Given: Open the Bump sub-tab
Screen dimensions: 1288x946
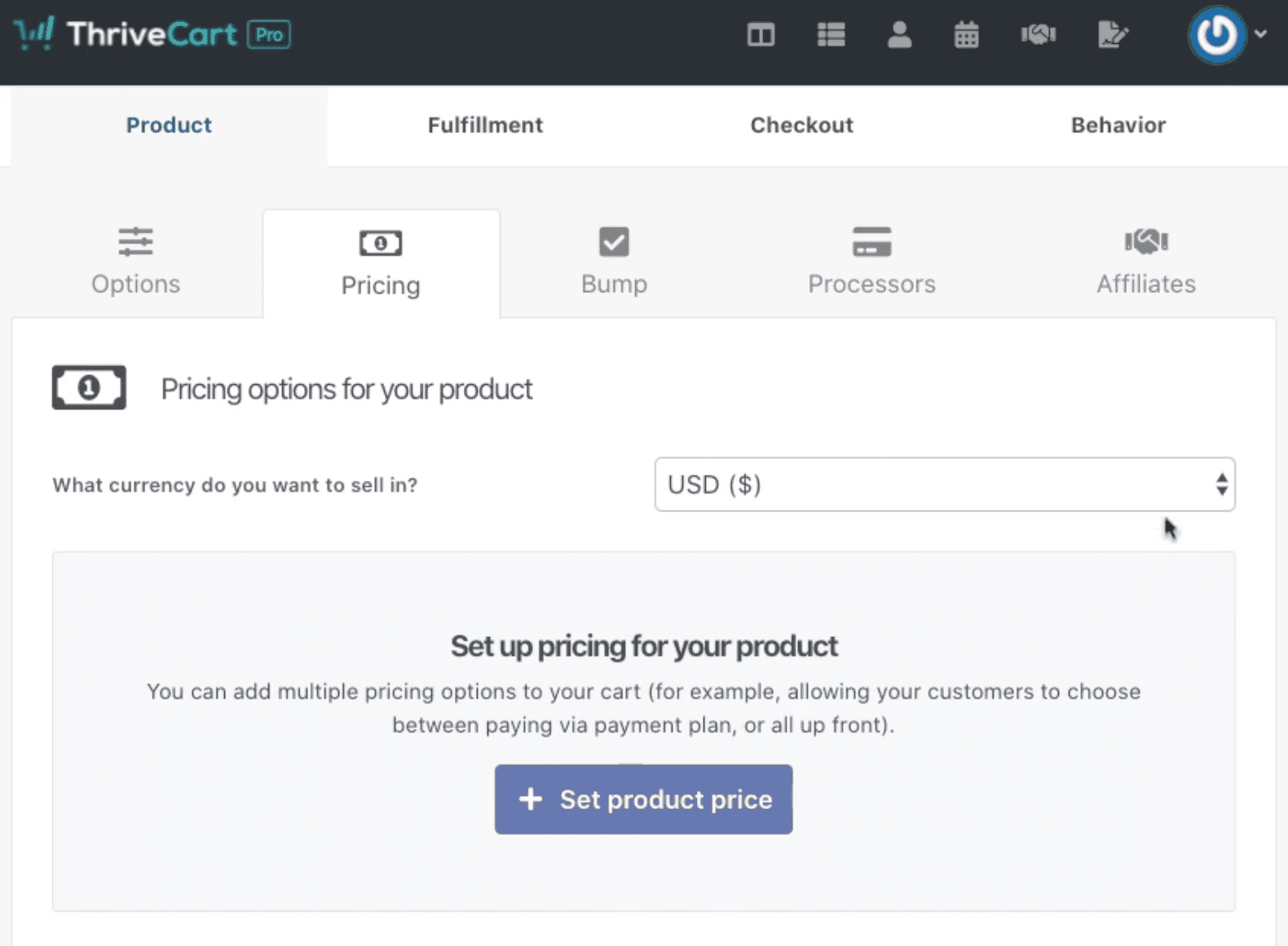Looking at the screenshot, I should 614,263.
